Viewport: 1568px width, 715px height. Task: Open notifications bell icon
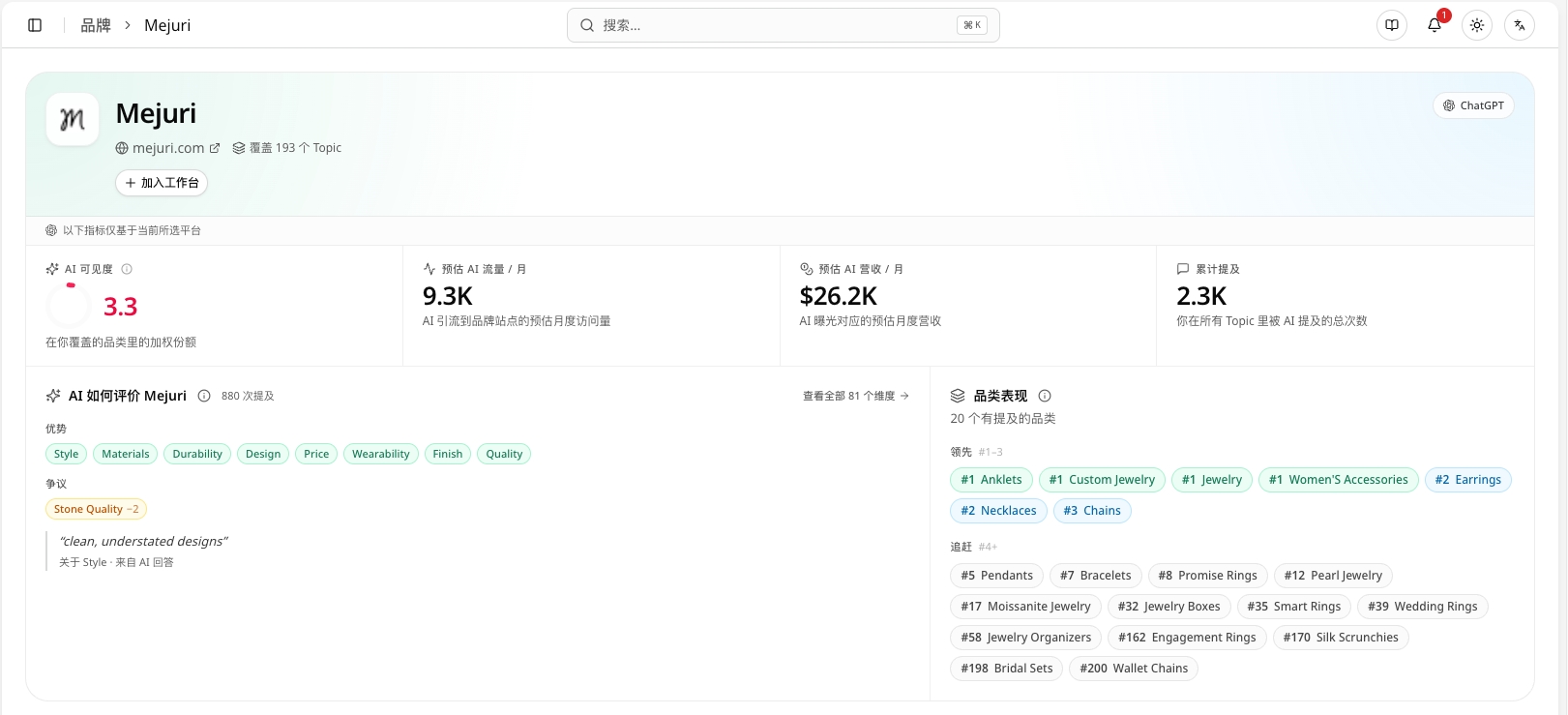tap(1435, 25)
